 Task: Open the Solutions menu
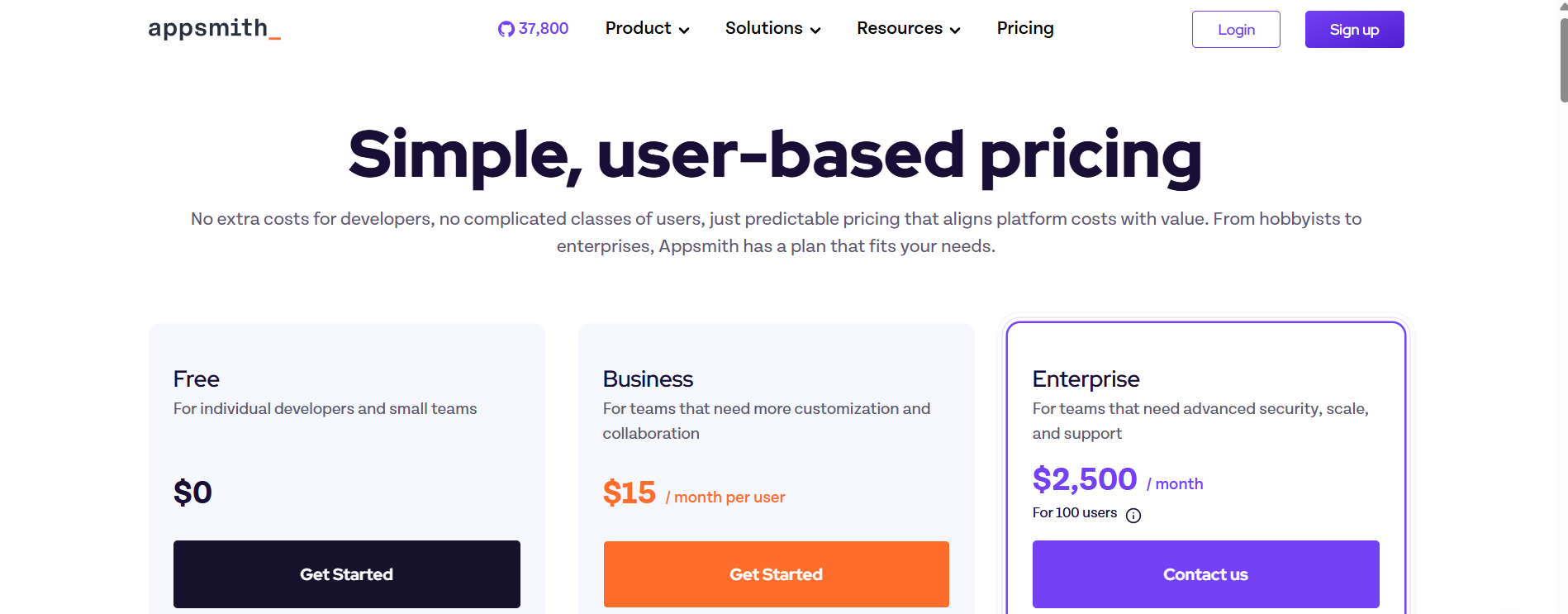pos(763,29)
